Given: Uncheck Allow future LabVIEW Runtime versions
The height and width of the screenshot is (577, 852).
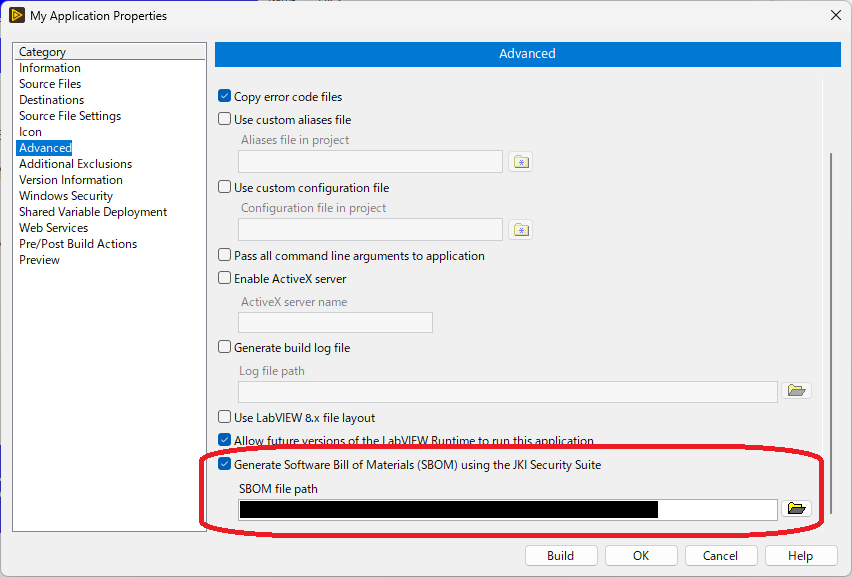Looking at the screenshot, I should coord(224,440).
